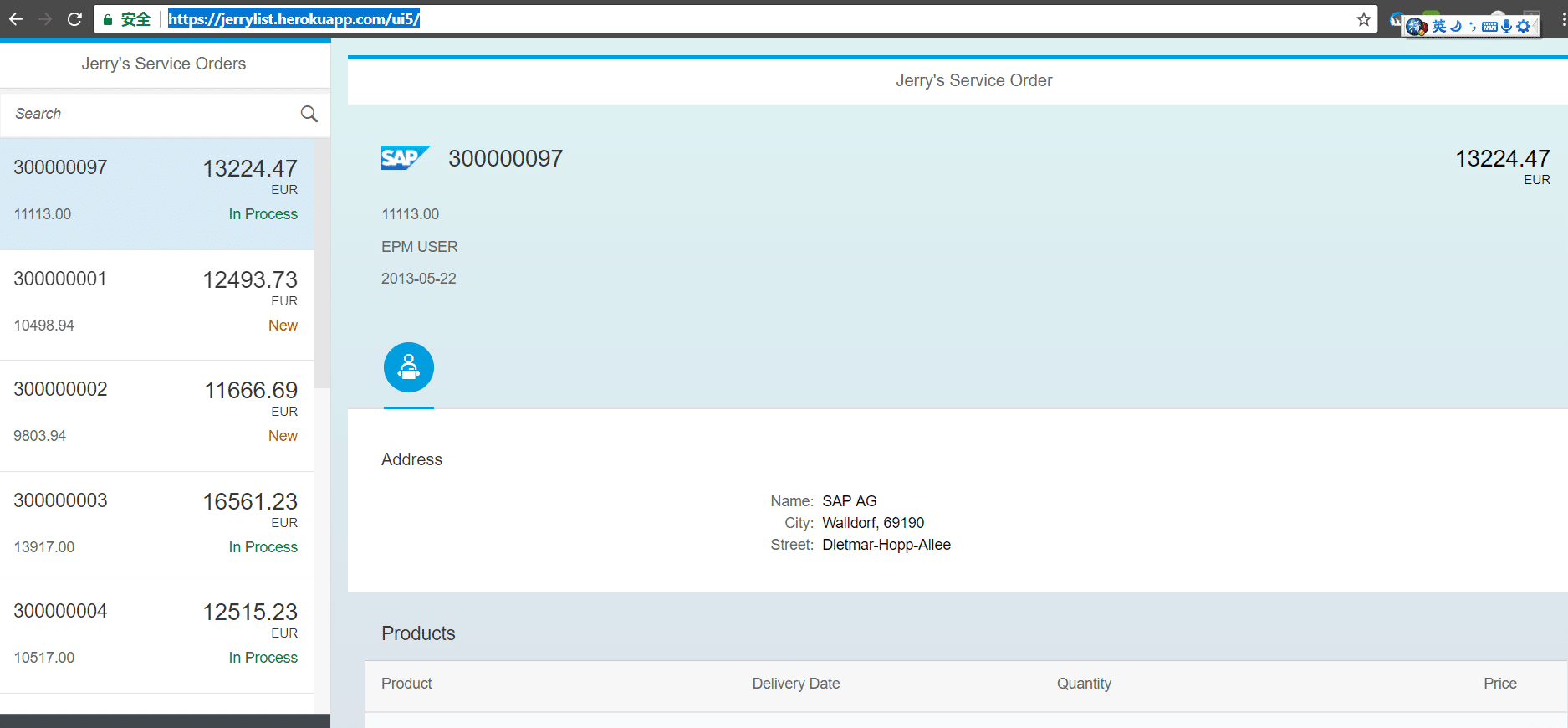1568x728 pixels.
Task: Open the IME soft keyboard icon
Action: 1489,27
